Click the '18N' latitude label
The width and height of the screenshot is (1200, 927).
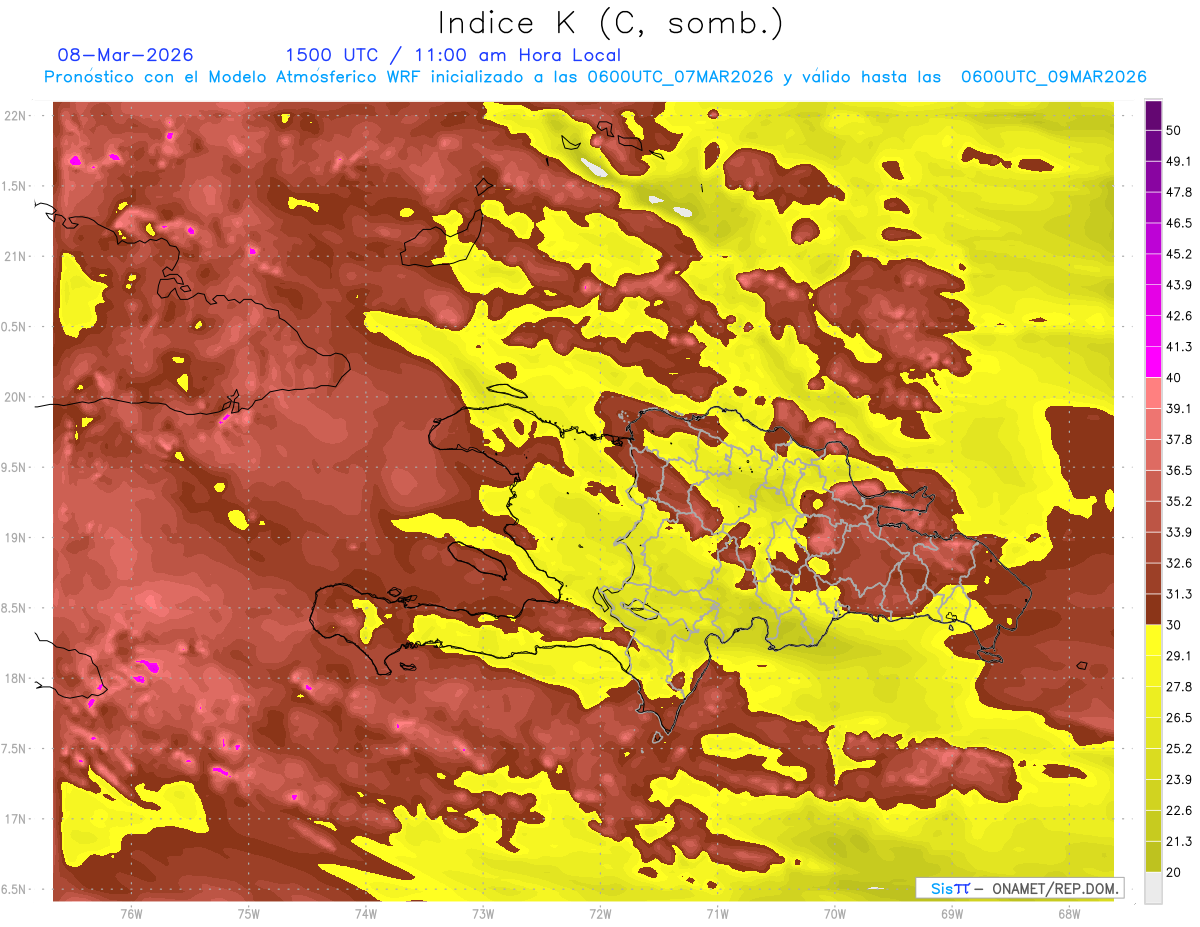coord(16,679)
